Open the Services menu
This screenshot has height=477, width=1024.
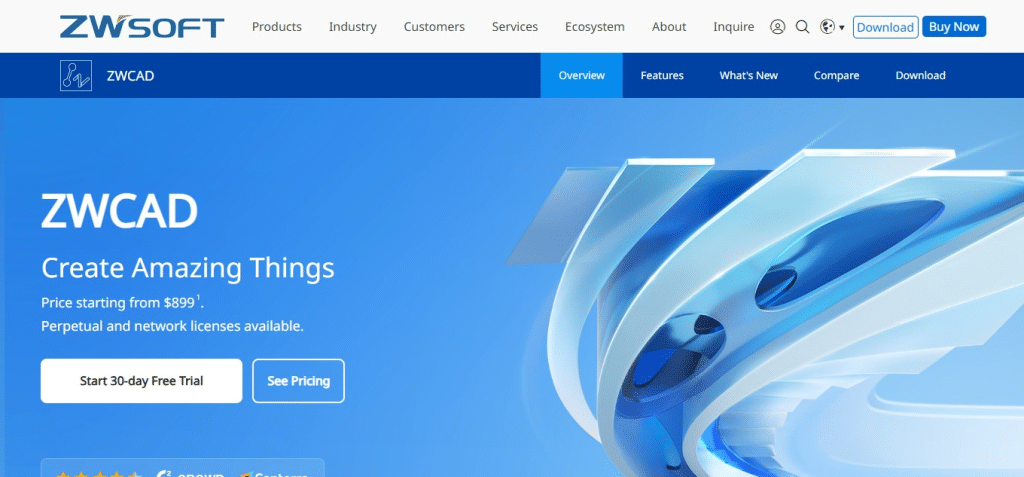click(515, 27)
